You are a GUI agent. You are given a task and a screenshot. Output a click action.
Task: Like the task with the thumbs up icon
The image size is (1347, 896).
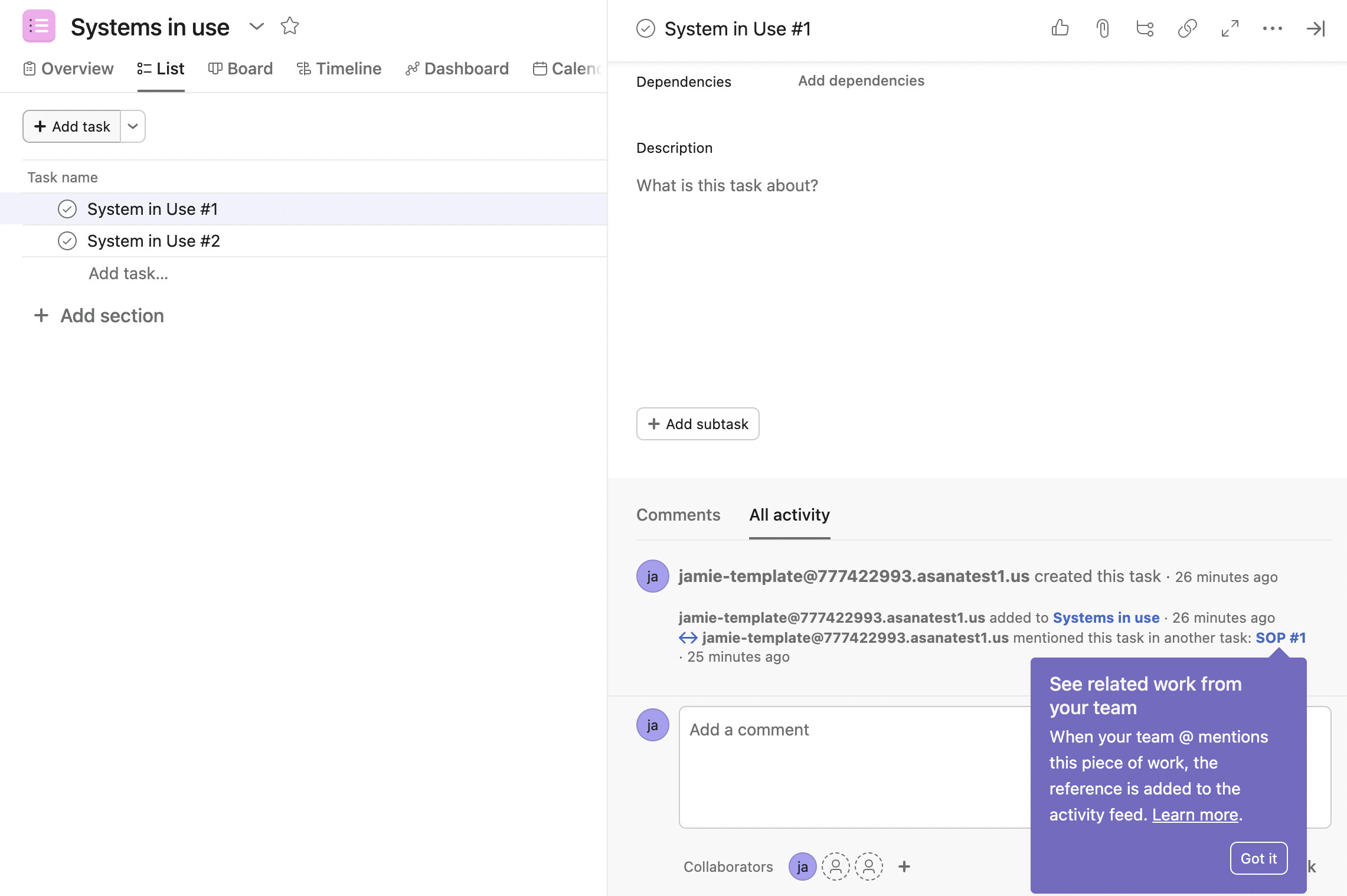(x=1060, y=28)
